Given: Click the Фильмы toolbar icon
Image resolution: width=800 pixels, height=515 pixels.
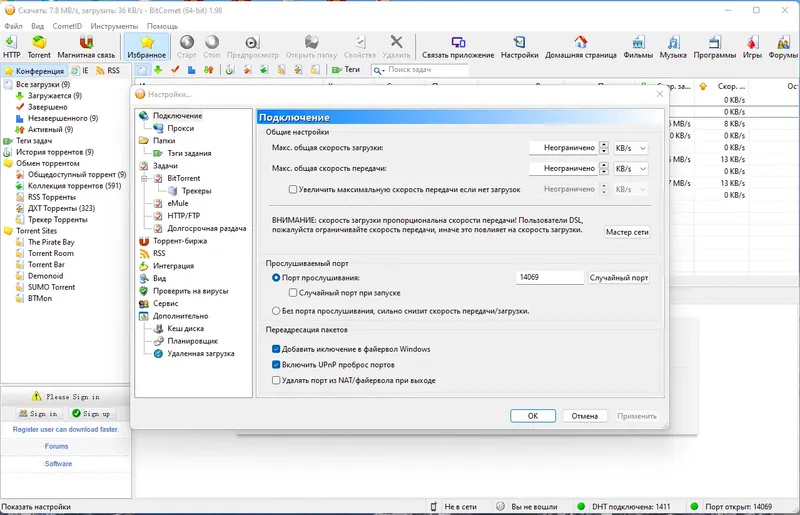Looking at the screenshot, I should [x=638, y=47].
